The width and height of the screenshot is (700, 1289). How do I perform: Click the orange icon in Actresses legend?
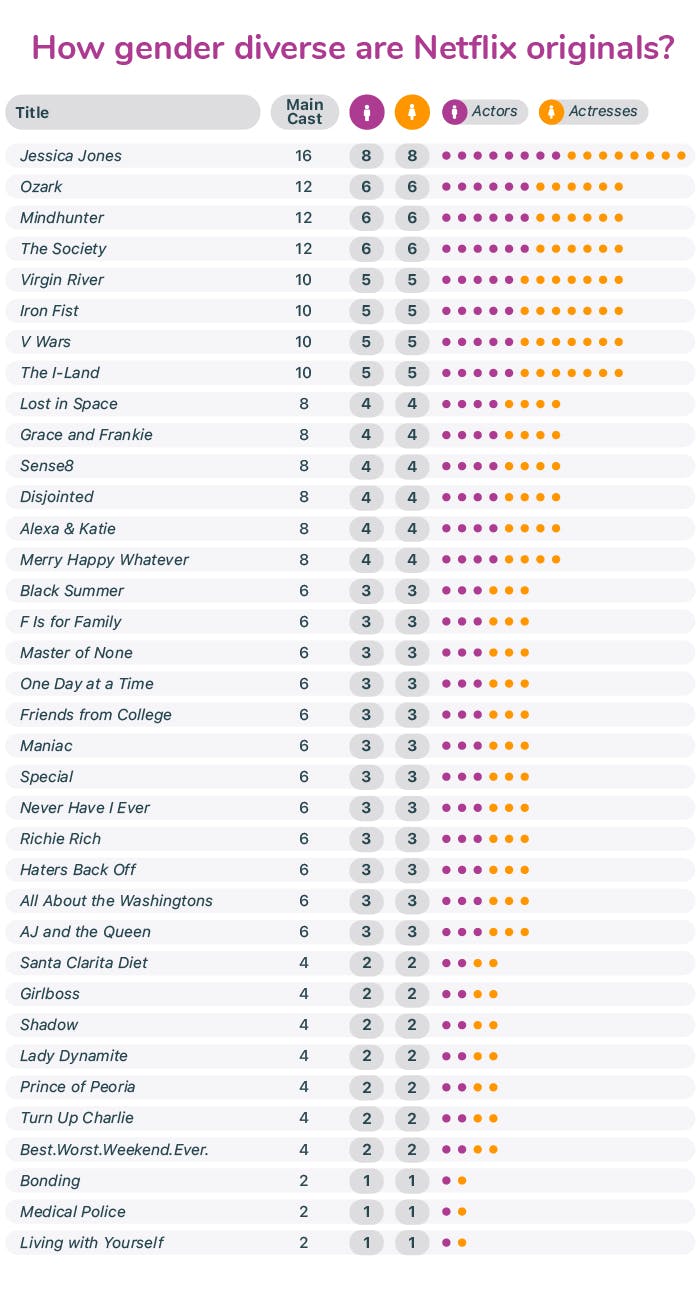pos(551,112)
